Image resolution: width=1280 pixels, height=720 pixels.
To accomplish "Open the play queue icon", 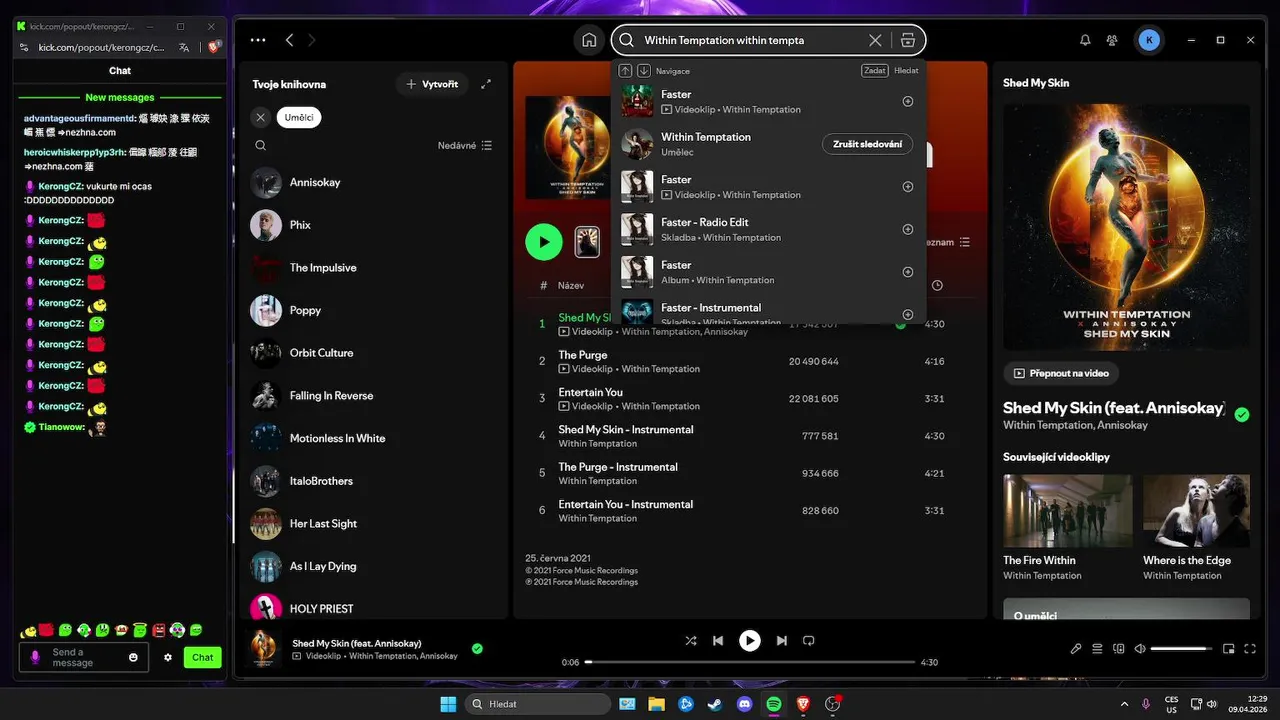I will [1098, 649].
